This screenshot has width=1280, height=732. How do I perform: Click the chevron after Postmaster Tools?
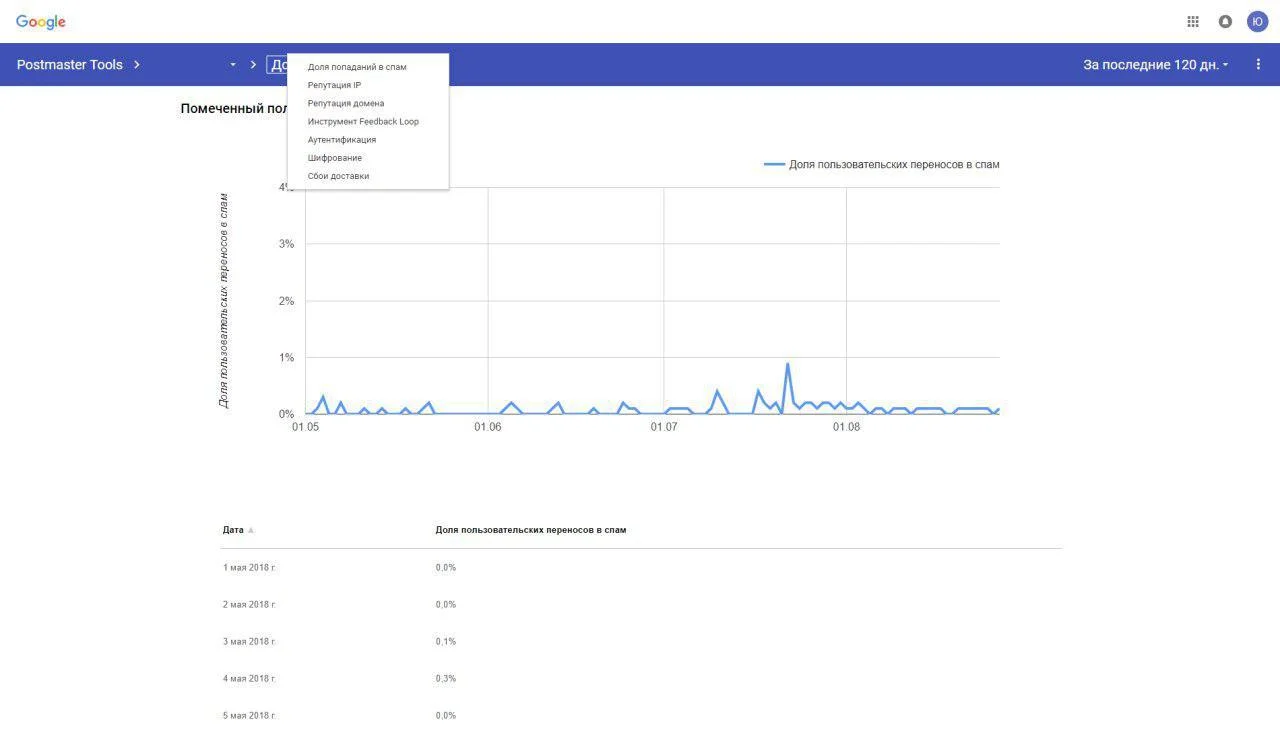click(137, 65)
